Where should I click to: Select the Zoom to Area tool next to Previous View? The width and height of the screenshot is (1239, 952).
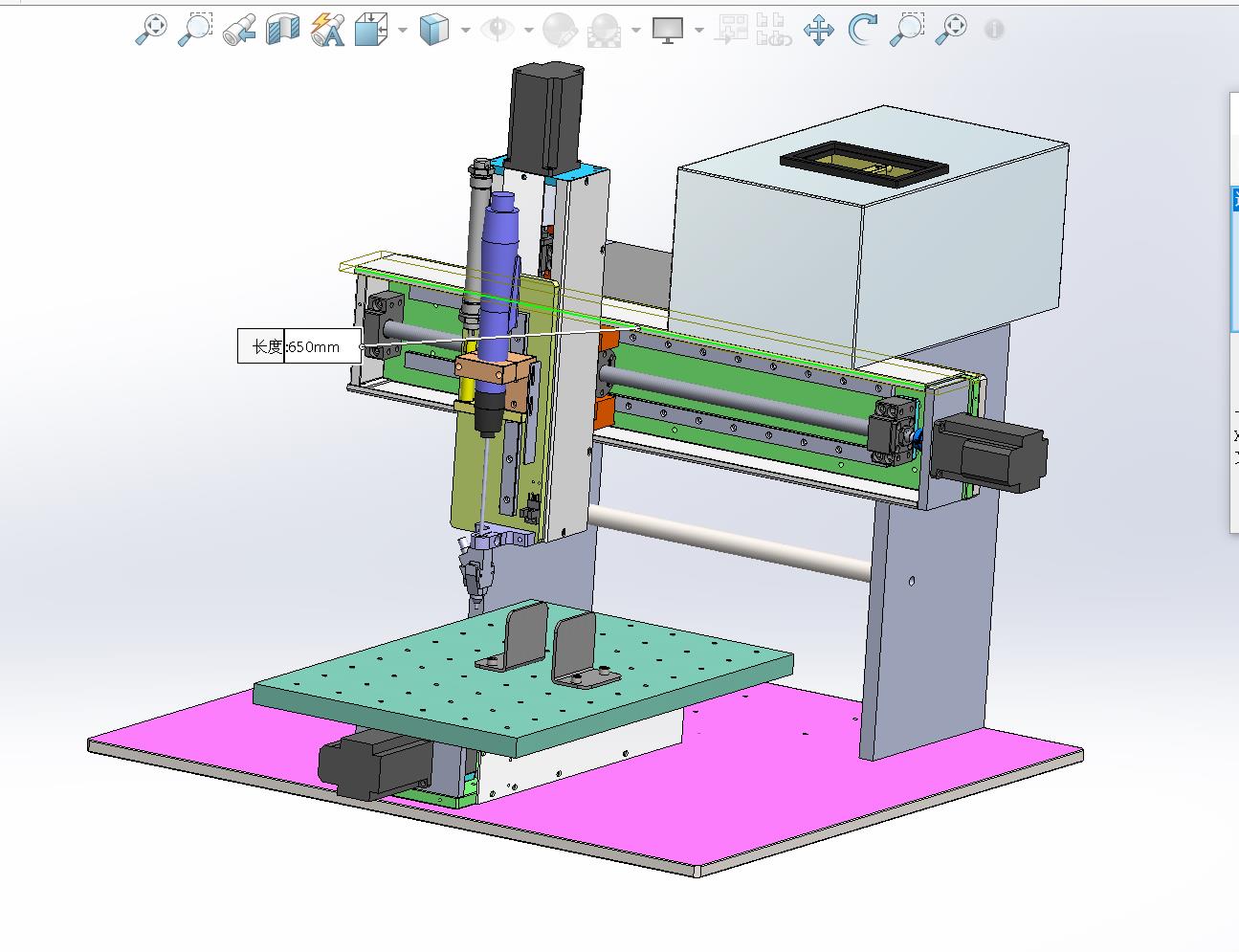(195, 29)
